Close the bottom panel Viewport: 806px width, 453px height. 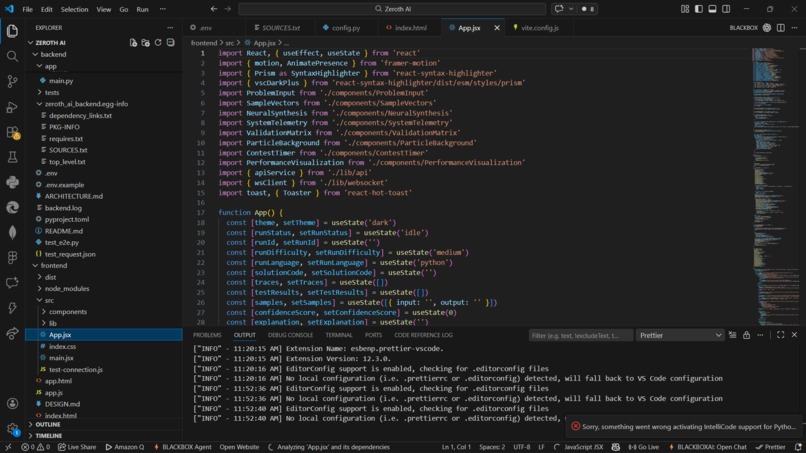[794, 335]
